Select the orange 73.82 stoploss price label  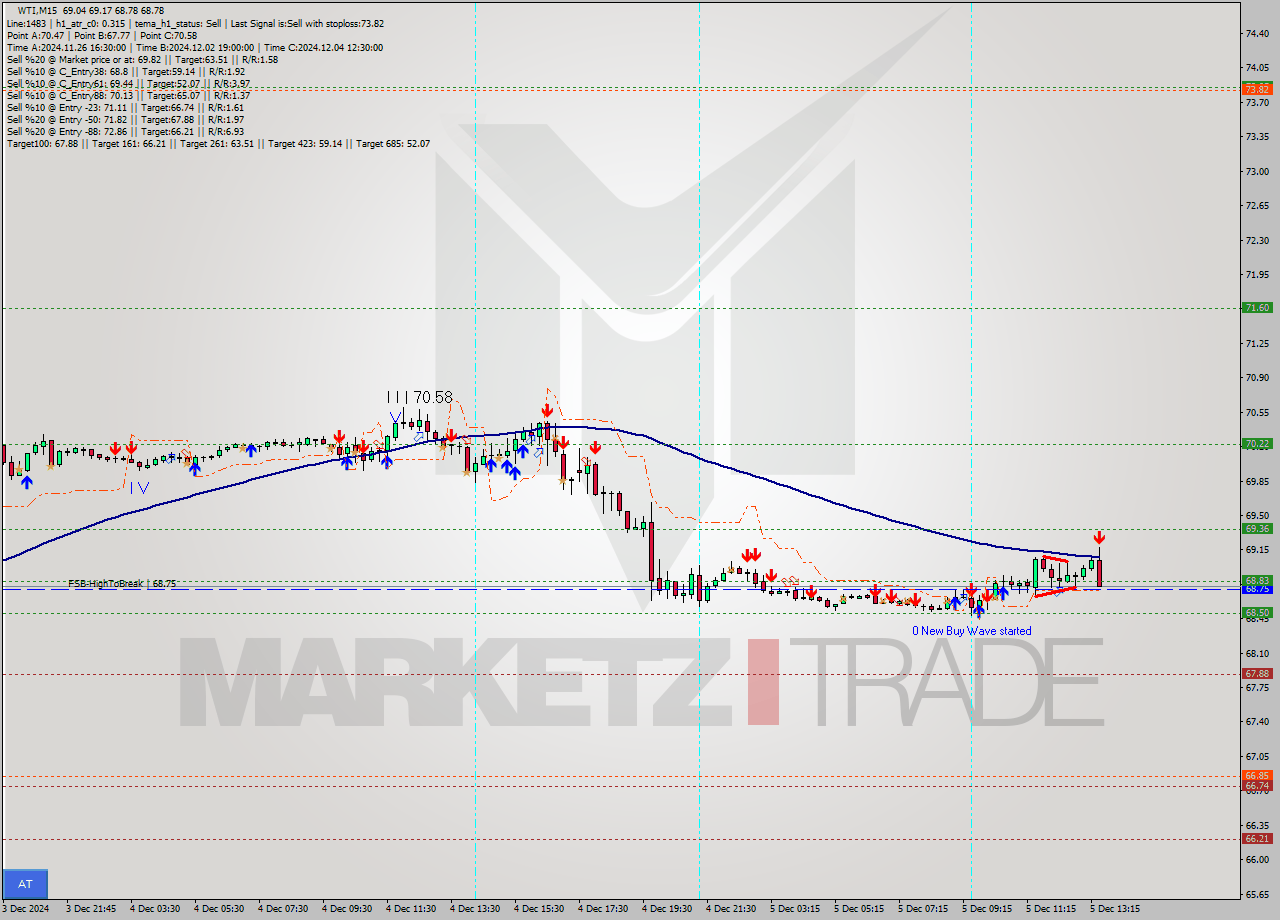[1257, 89]
